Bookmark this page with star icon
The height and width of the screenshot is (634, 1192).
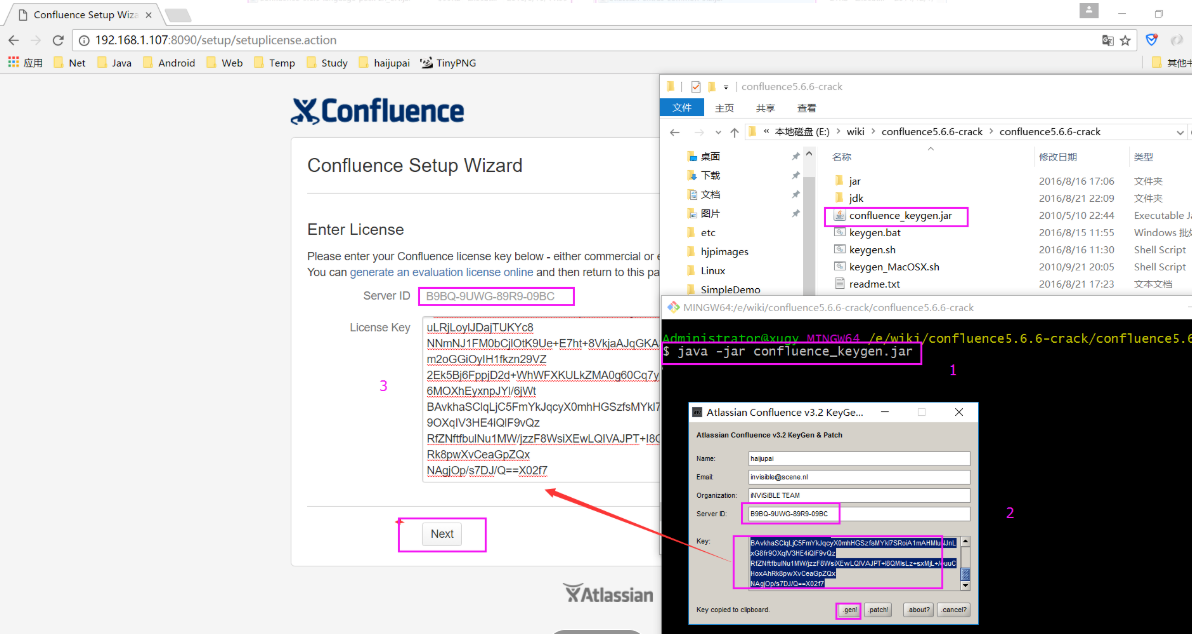(x=1126, y=40)
